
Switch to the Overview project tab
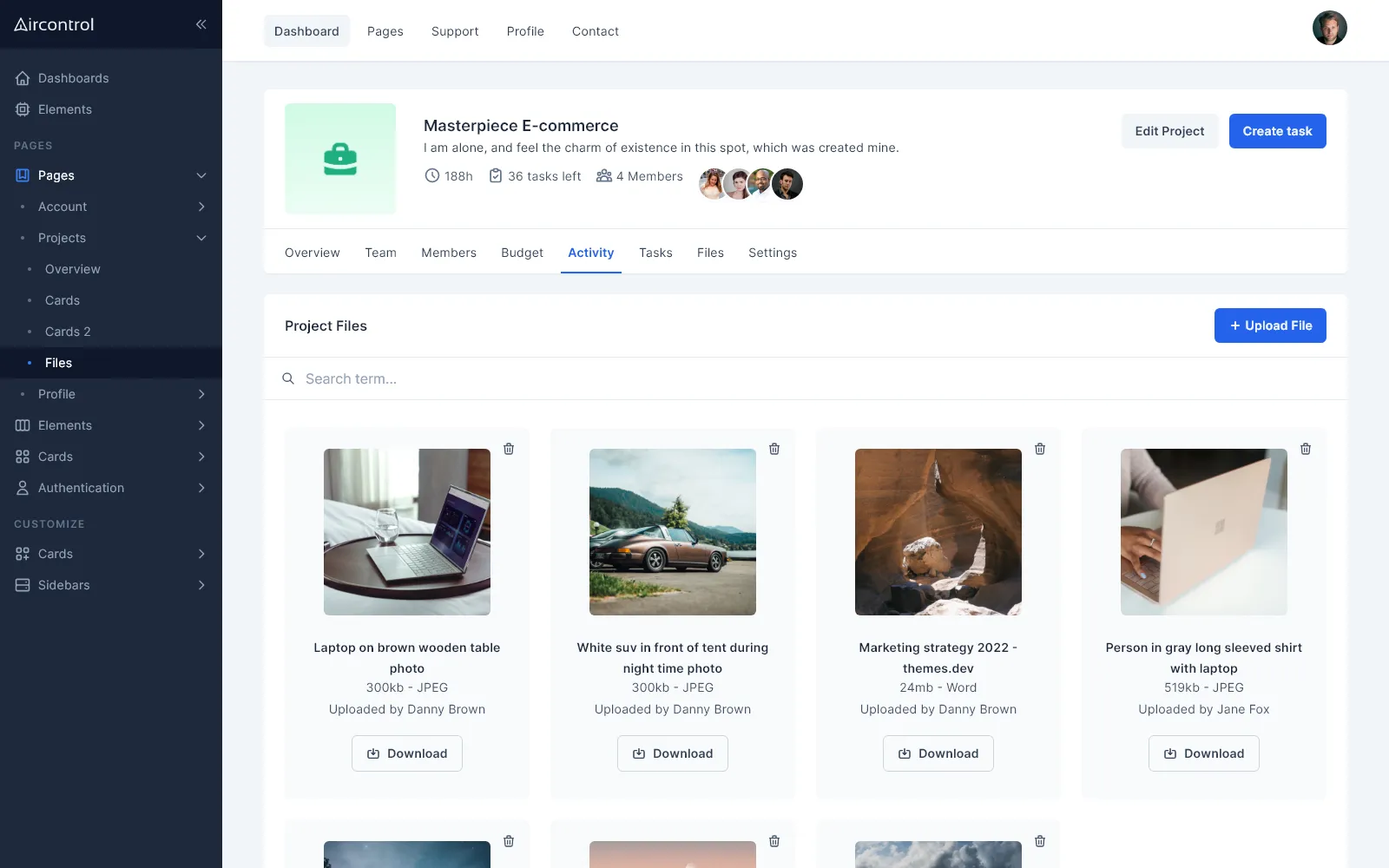click(313, 253)
